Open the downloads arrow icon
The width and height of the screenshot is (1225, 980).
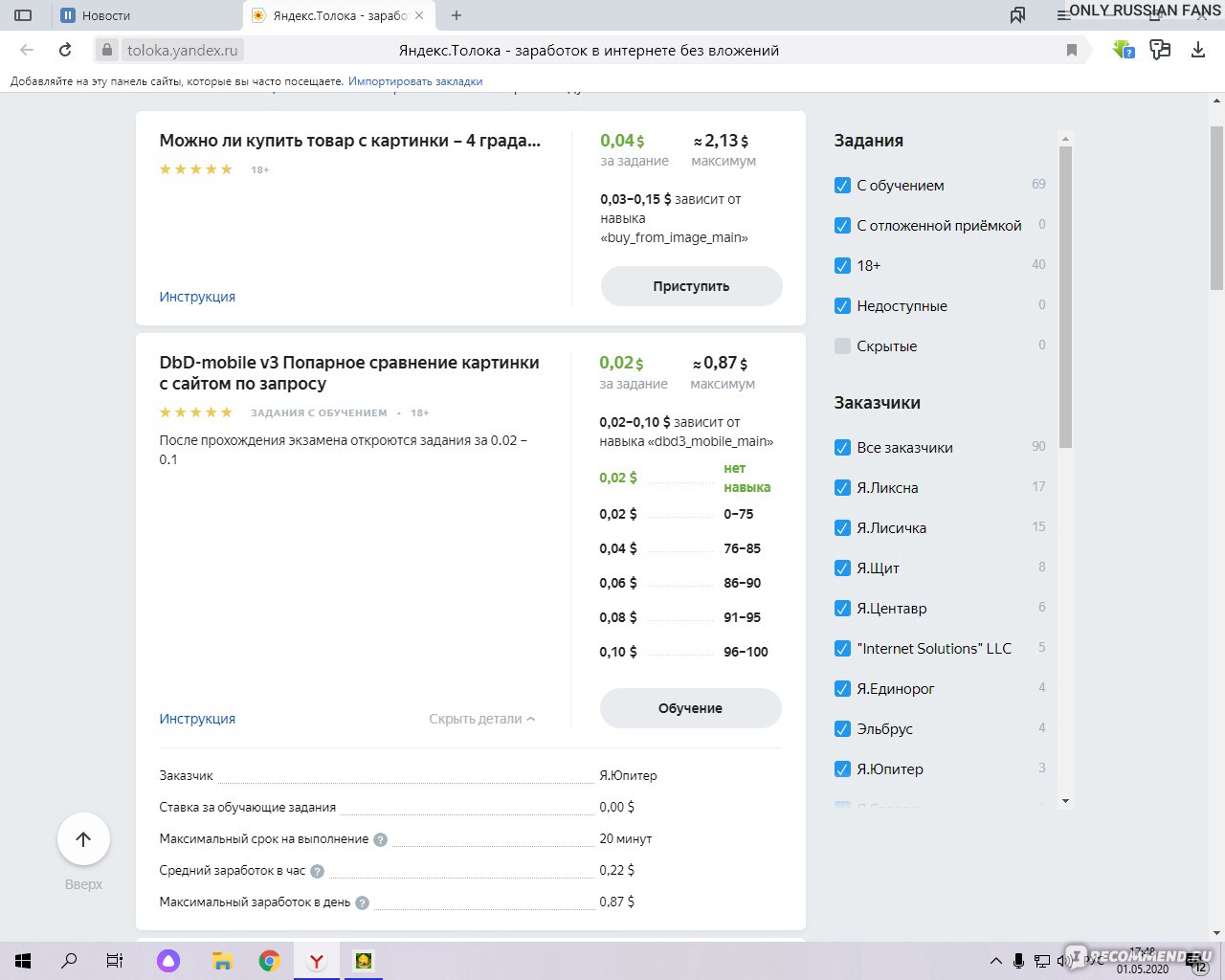pyautogui.click(x=1197, y=50)
